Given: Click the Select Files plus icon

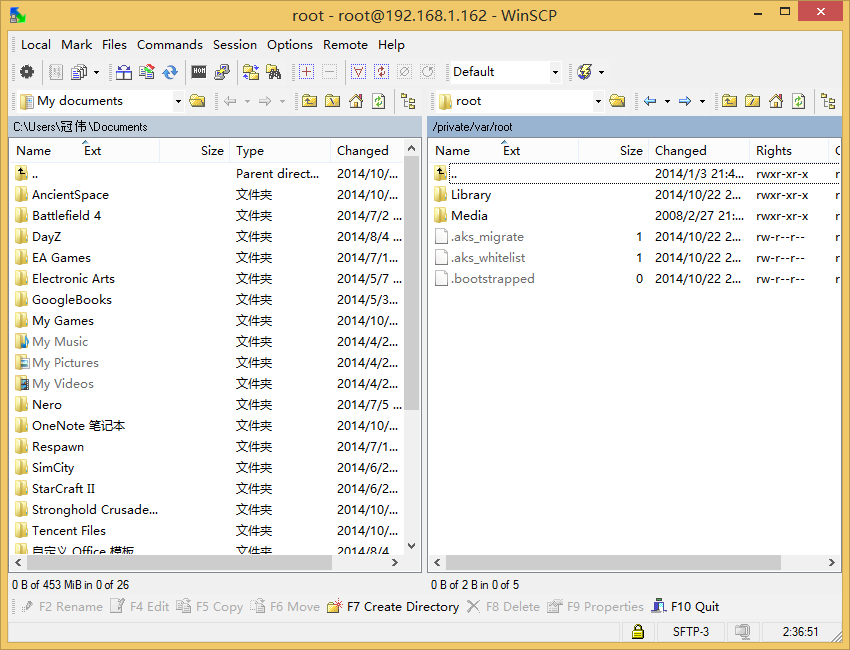Looking at the screenshot, I should click(306, 72).
